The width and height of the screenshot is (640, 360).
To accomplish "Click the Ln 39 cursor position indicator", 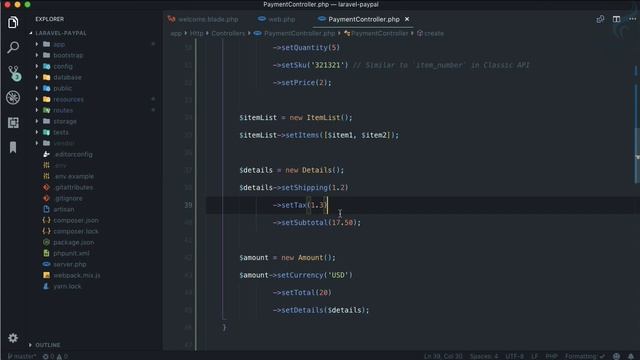I will coord(443,356).
